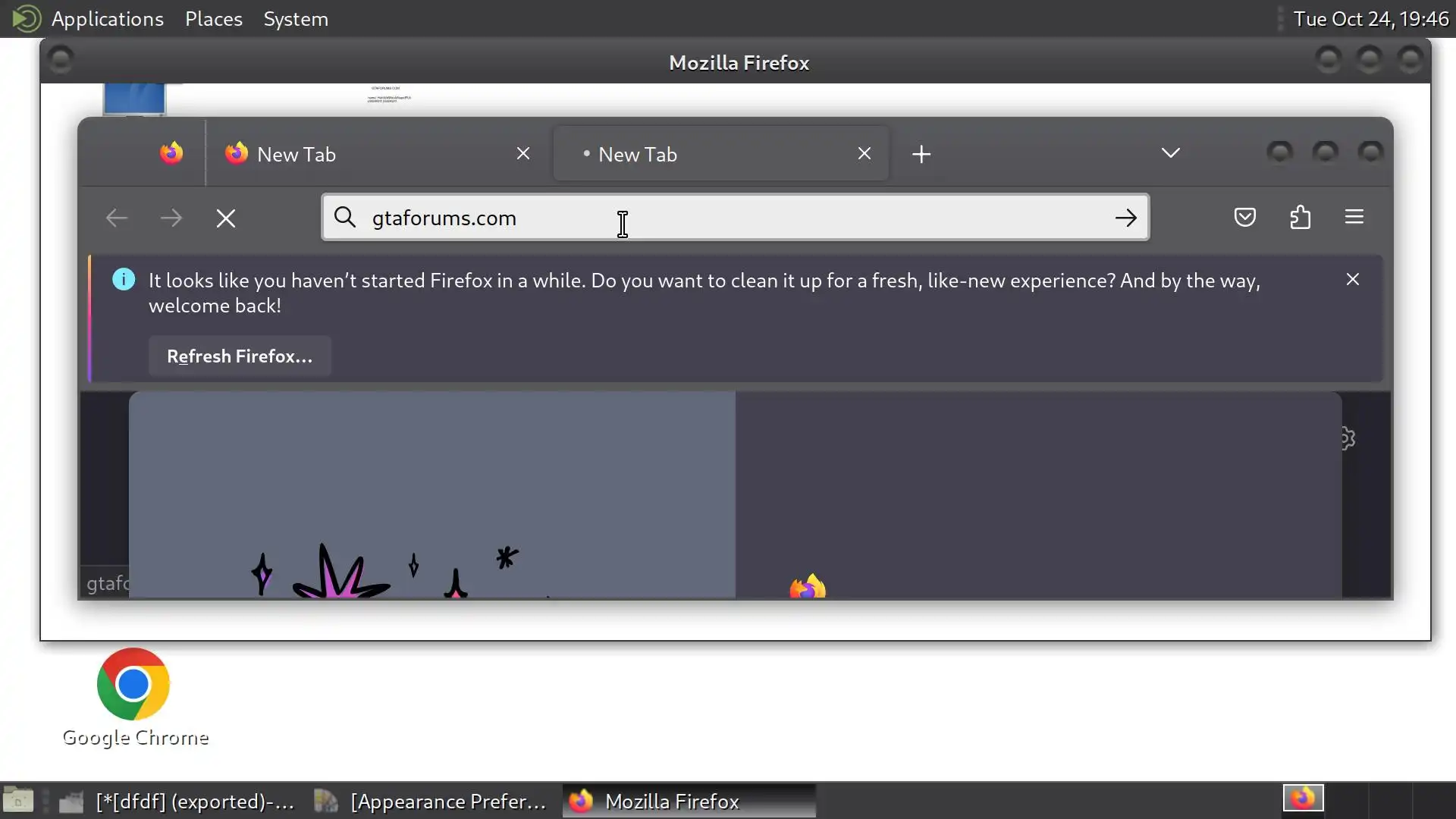Open the Firefox hamburger application menu

point(1354,218)
